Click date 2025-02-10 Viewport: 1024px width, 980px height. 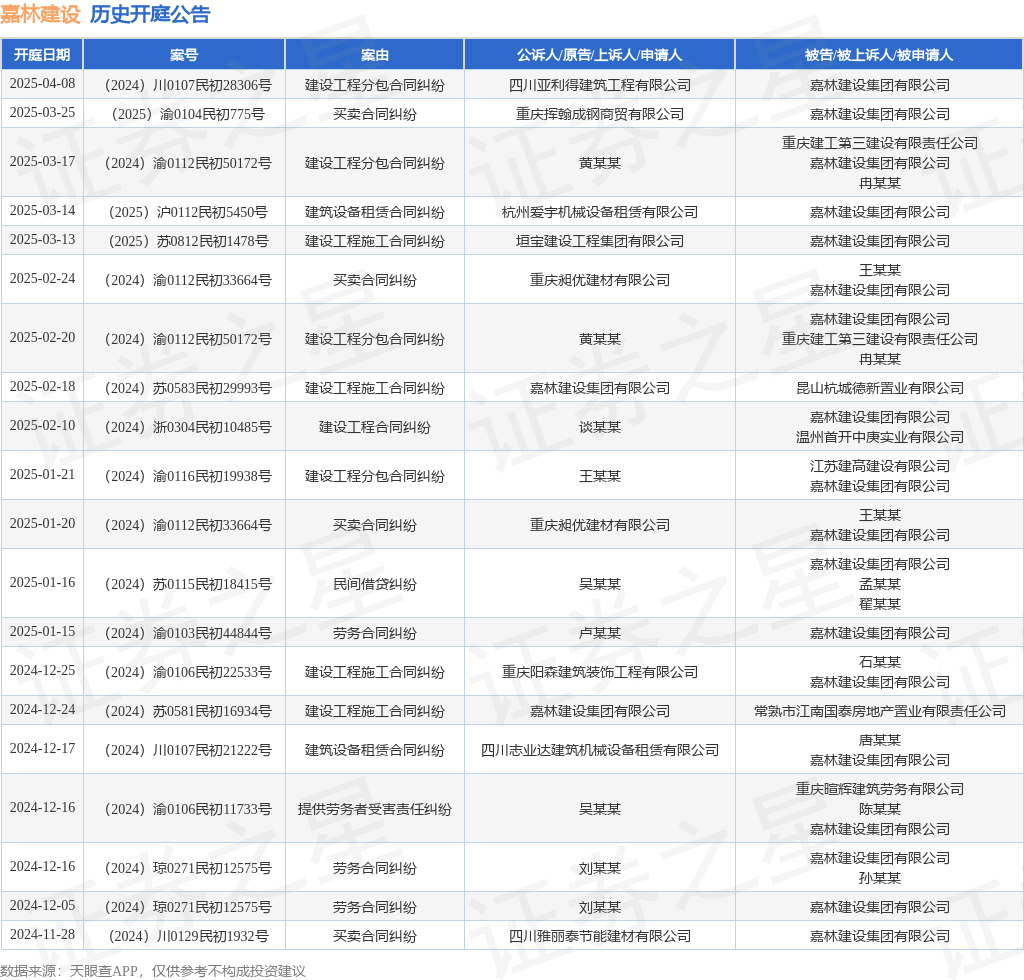click(42, 426)
